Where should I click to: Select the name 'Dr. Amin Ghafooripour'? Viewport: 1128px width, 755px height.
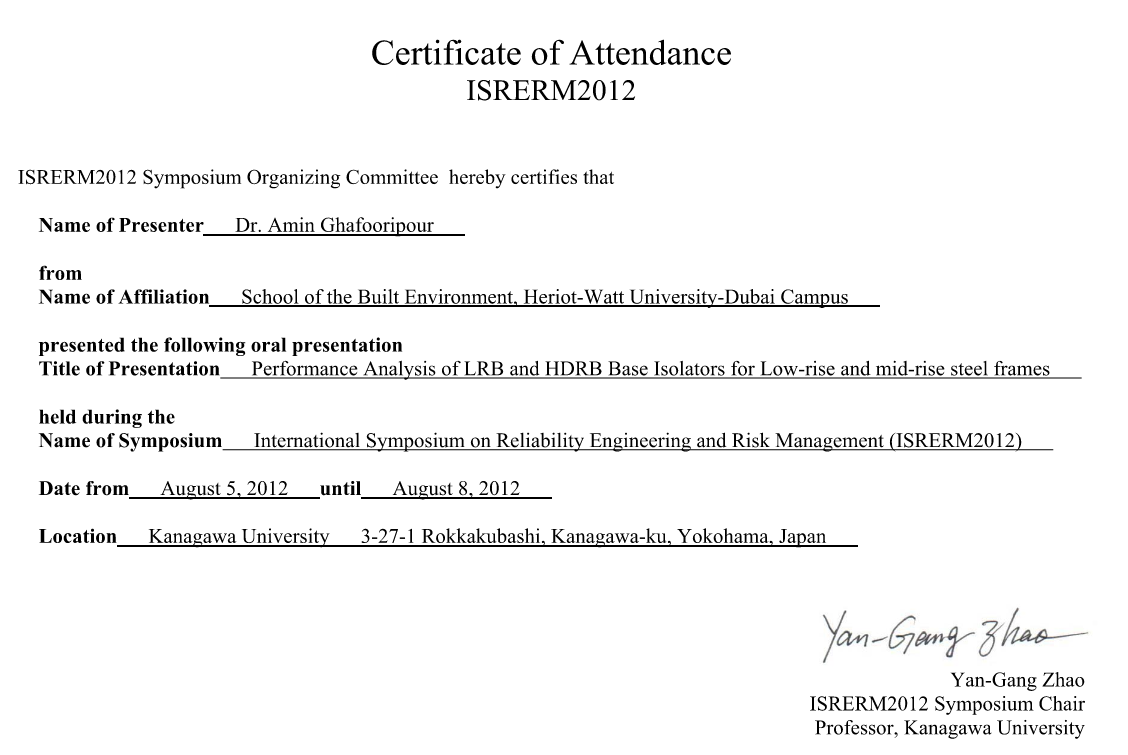(x=334, y=225)
